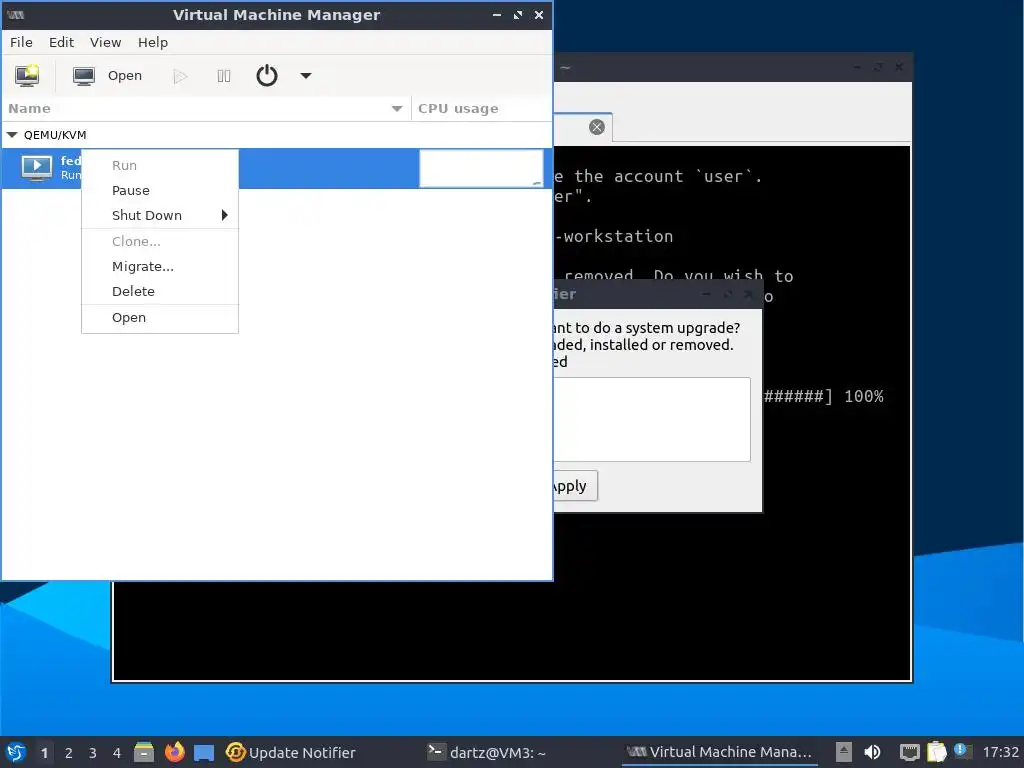
Task: Open the File menu
Action: [21, 42]
